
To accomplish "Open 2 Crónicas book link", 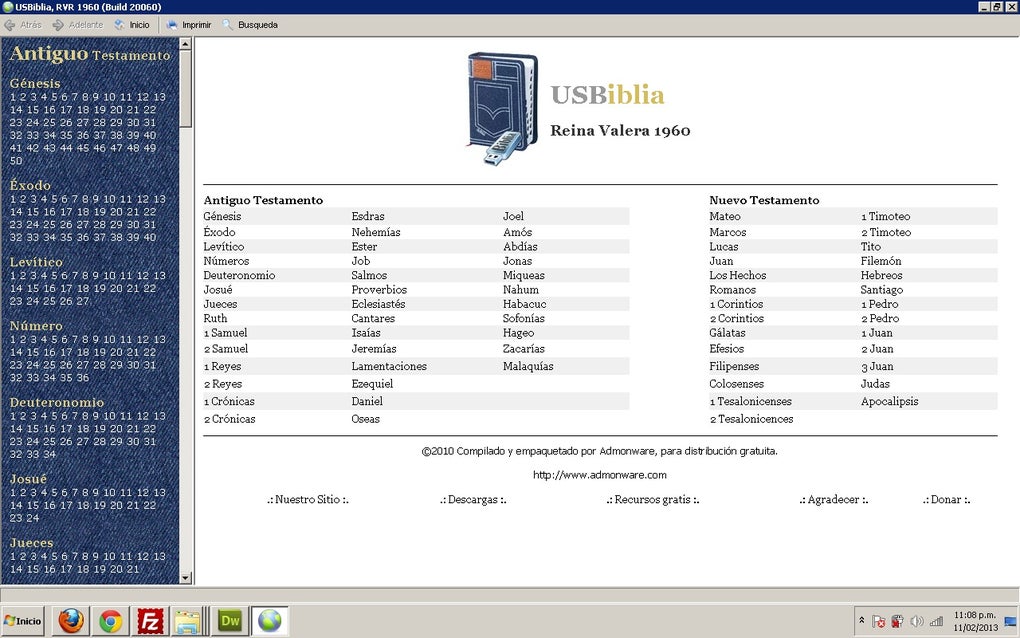I will pos(230,419).
